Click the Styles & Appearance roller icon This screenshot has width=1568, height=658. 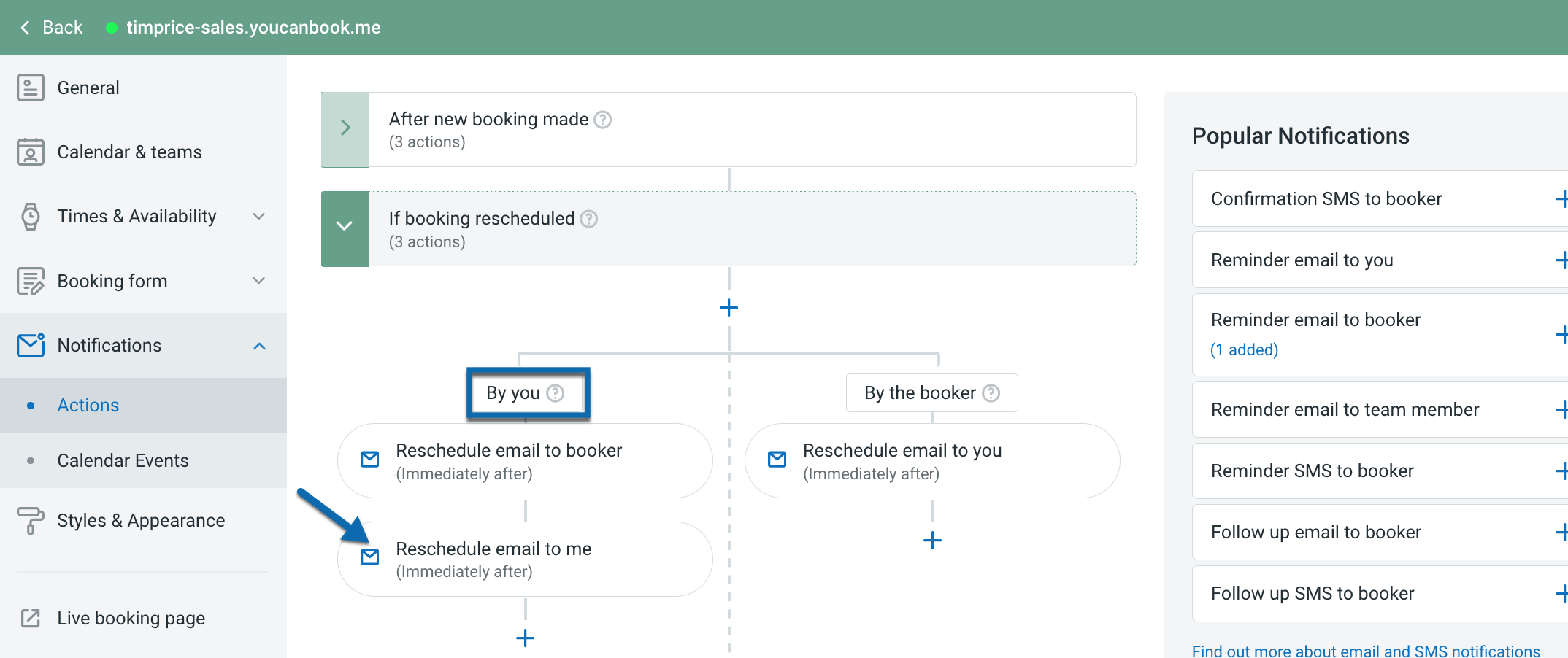[31, 519]
